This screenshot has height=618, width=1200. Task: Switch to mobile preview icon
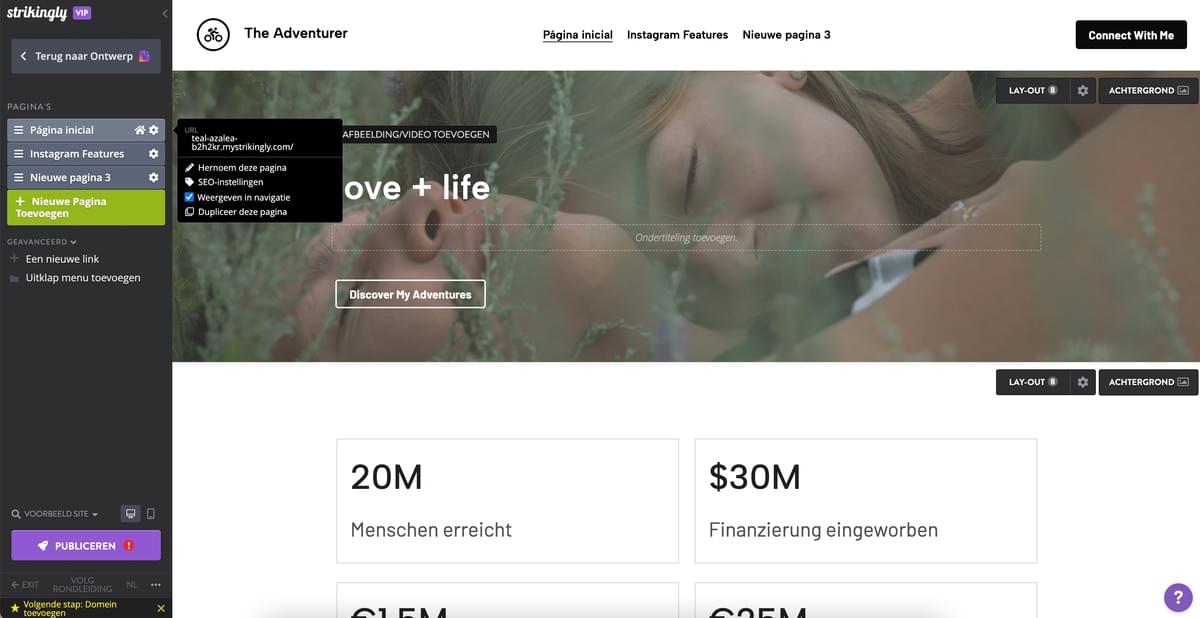pos(151,514)
